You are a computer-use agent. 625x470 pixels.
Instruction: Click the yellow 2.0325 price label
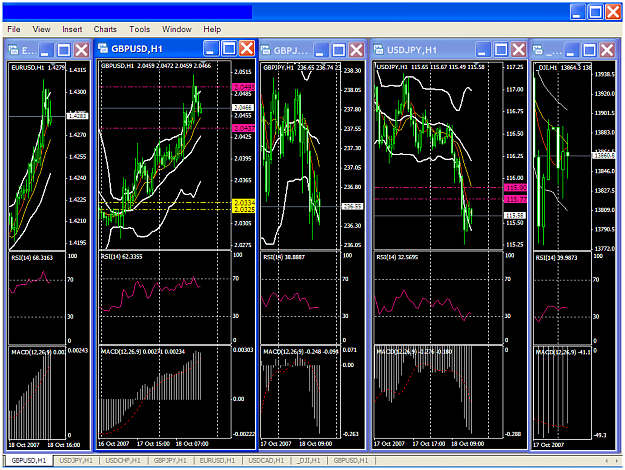(244, 210)
